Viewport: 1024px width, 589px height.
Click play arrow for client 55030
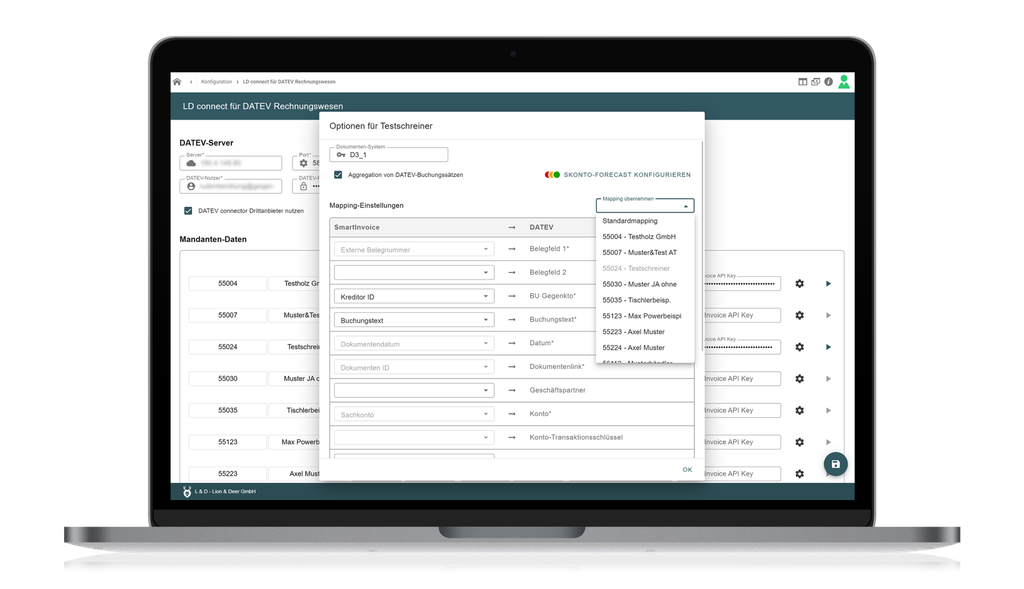(x=828, y=379)
